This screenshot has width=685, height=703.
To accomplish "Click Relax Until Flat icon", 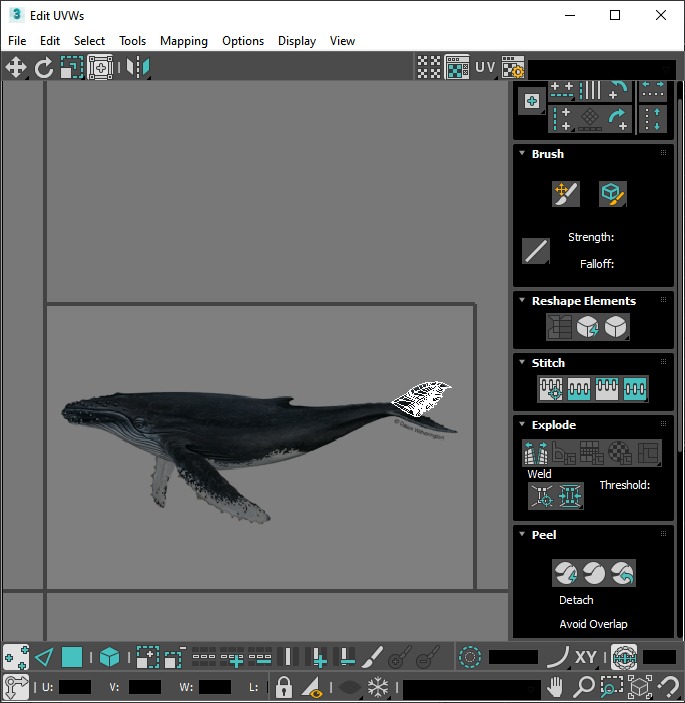I will [x=587, y=326].
